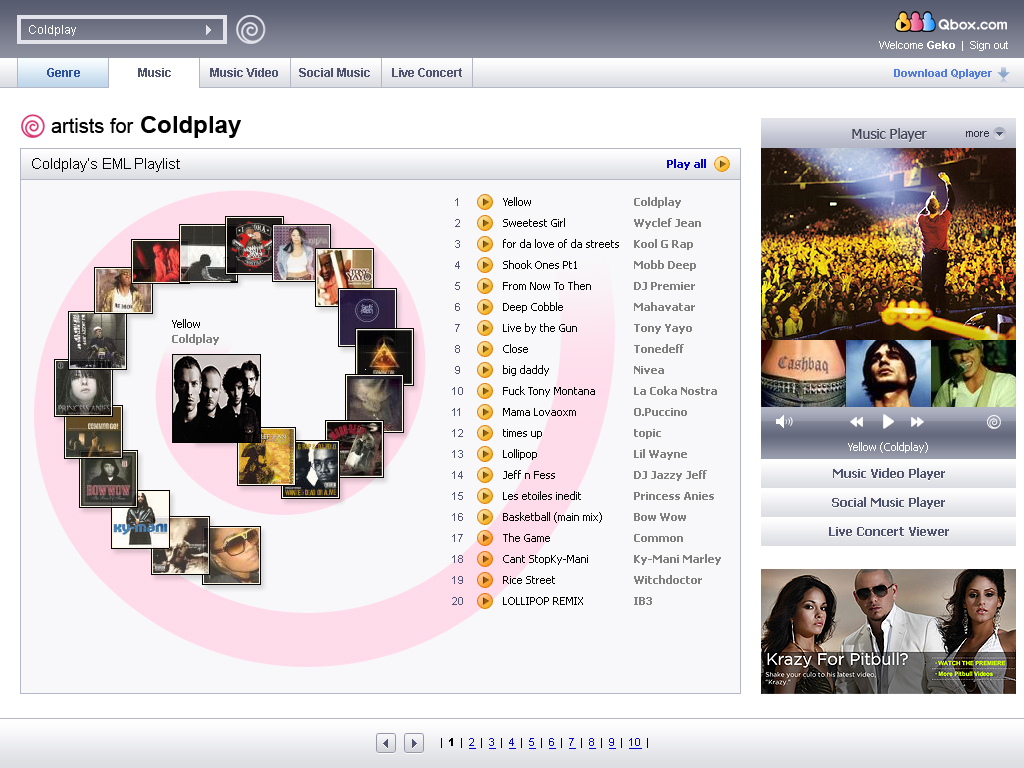The image size is (1024, 768).
Task: Click the pink spiral icon before 'artists for'
Action: click(x=33, y=126)
